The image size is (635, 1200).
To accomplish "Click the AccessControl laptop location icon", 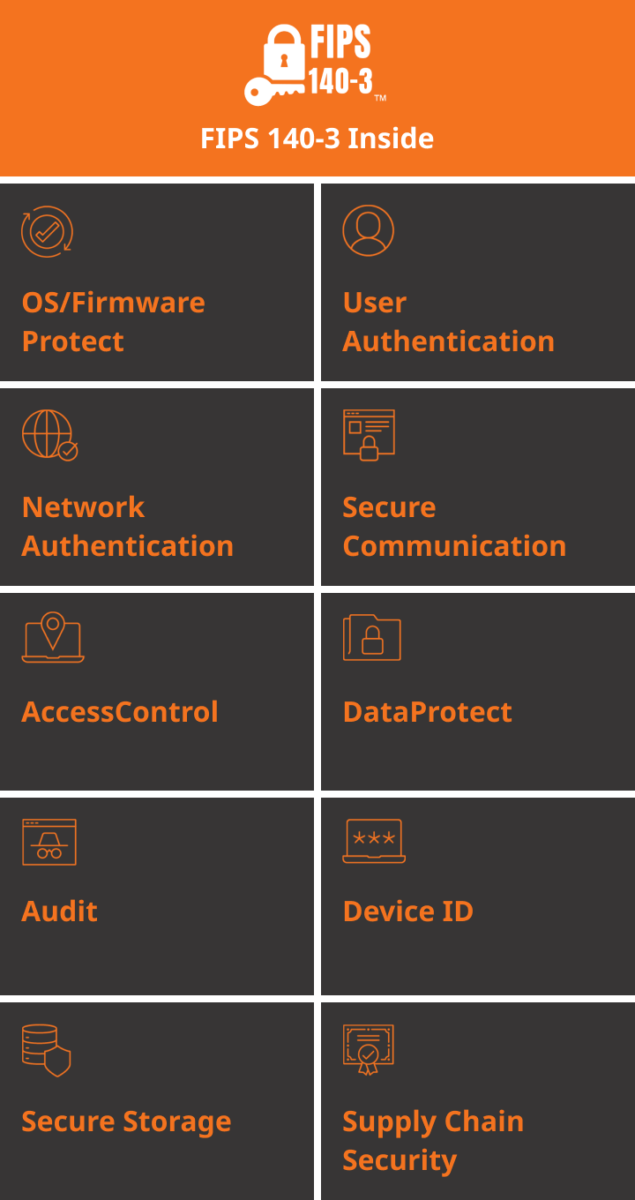I will [x=53, y=638].
